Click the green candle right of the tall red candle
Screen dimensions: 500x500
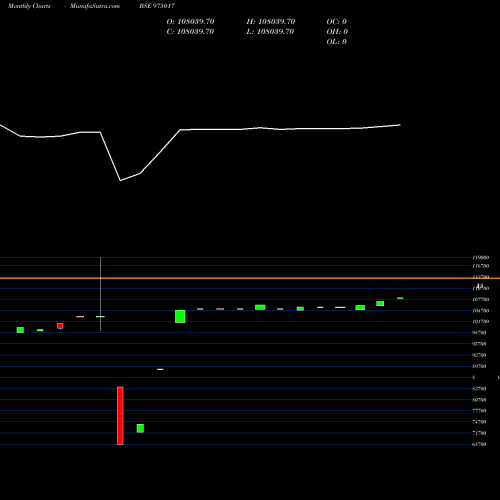tap(140, 428)
